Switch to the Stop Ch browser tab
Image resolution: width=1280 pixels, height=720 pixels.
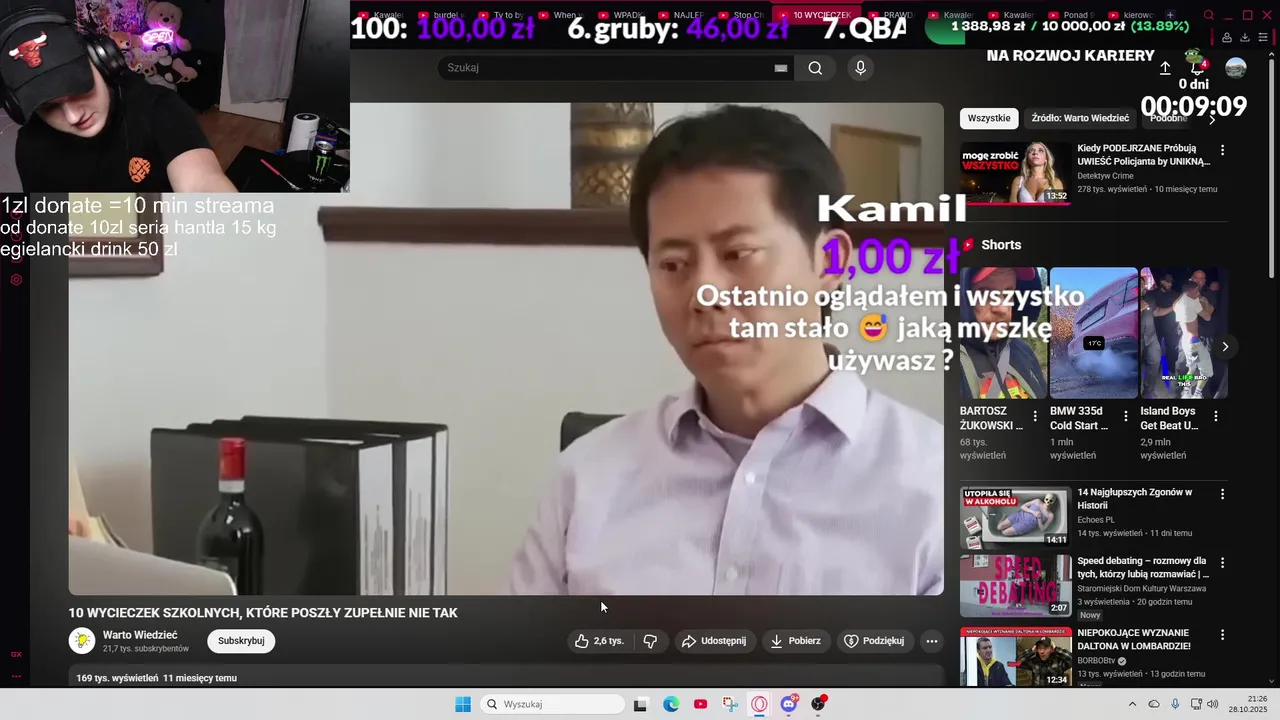point(741,15)
